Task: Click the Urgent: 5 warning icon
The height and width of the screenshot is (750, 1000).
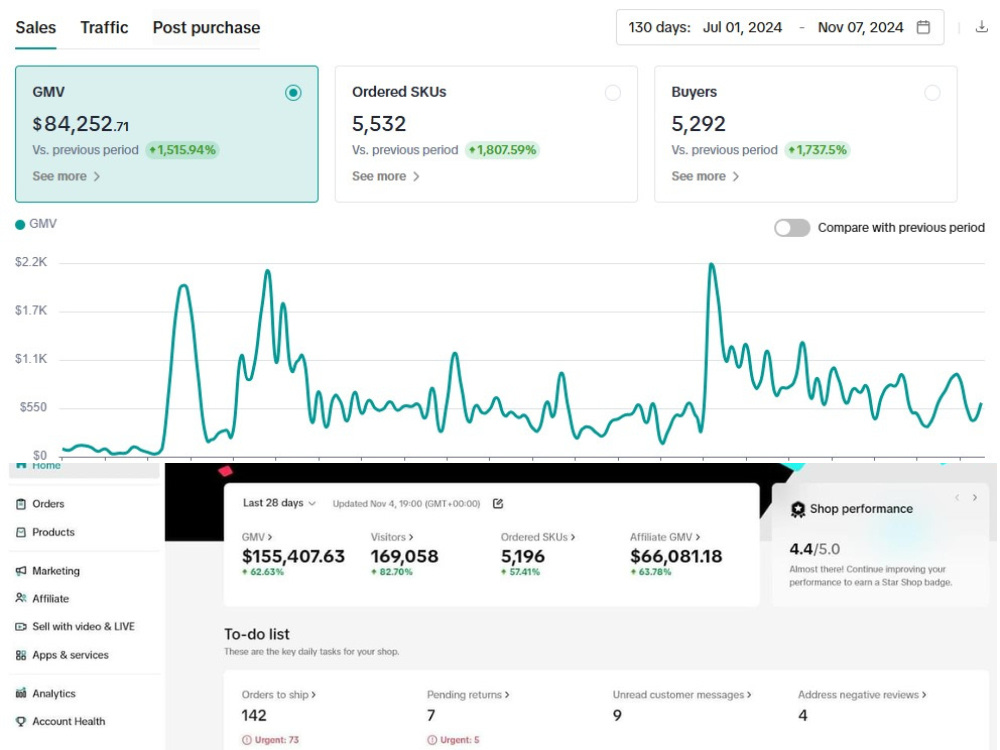Action: point(432,740)
